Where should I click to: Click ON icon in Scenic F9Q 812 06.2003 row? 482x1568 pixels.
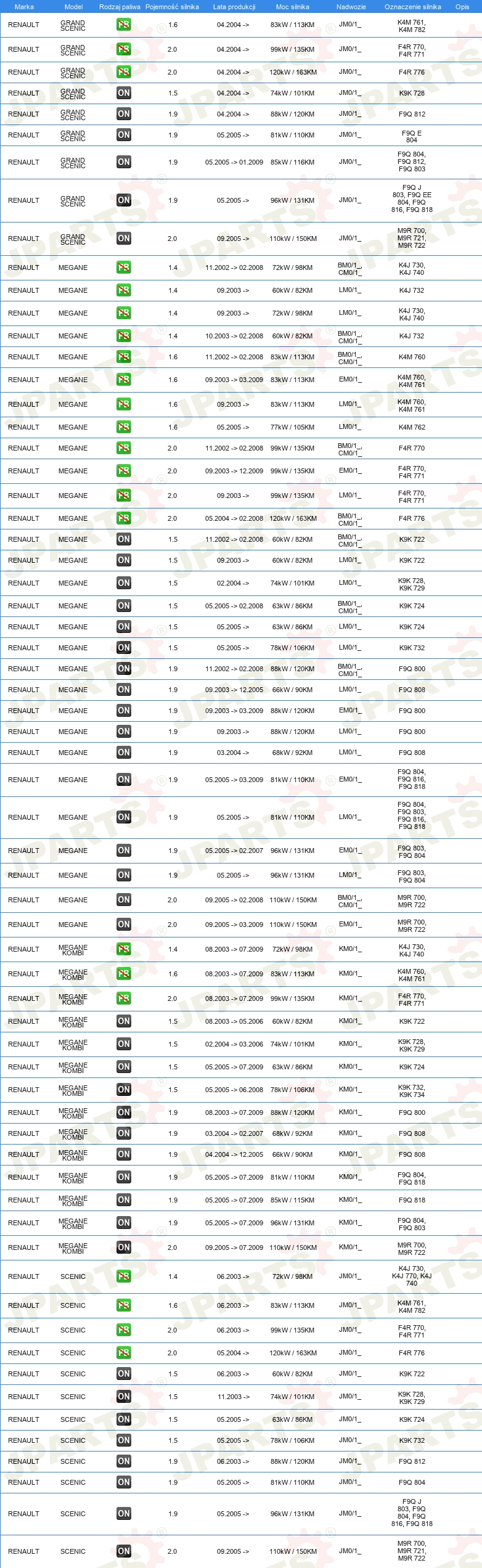coord(123,1462)
